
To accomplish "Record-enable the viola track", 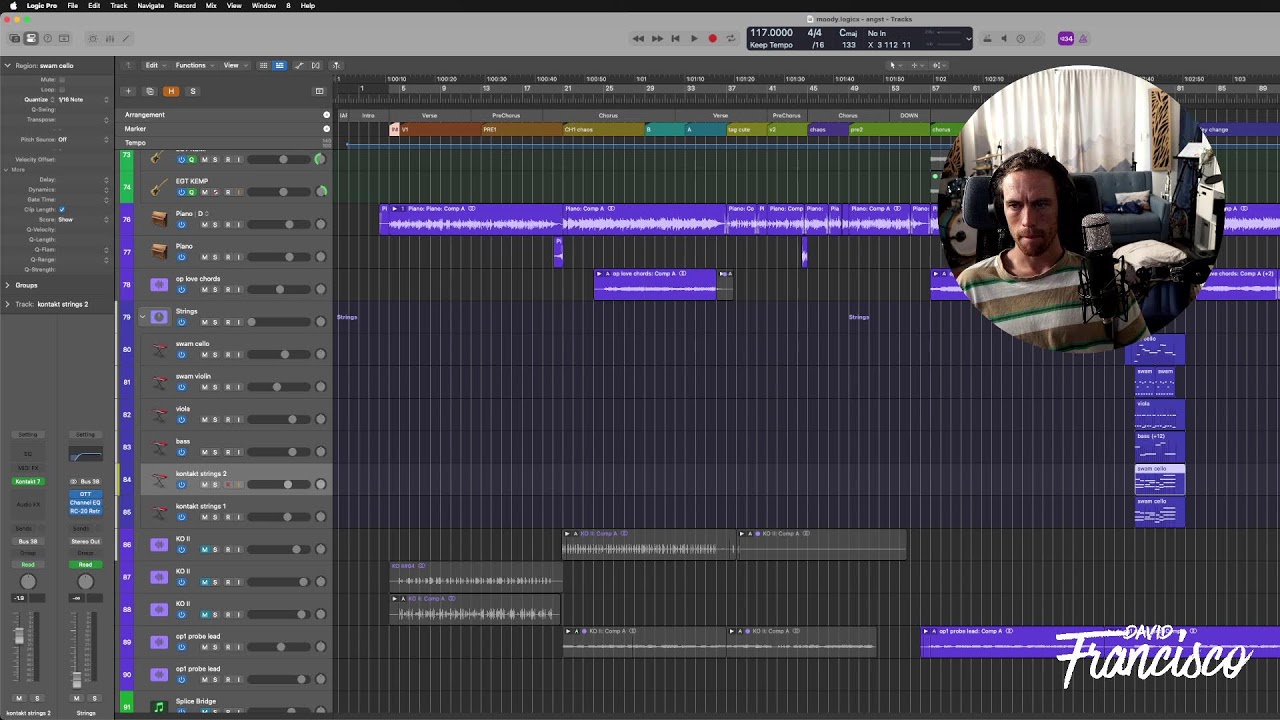I will click(x=227, y=419).
